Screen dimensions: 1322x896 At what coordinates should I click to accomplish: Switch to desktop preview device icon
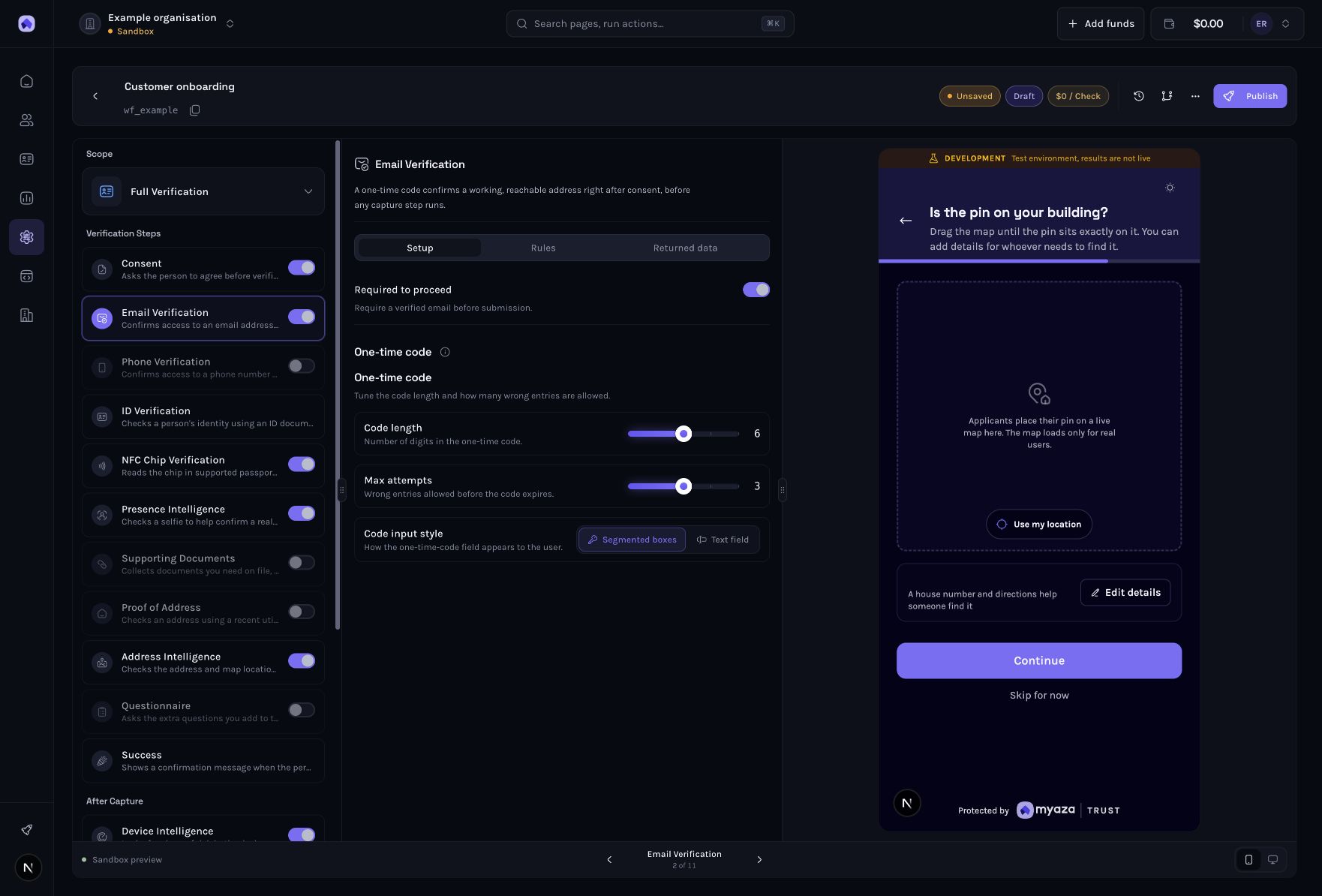pyautogui.click(x=1272, y=860)
